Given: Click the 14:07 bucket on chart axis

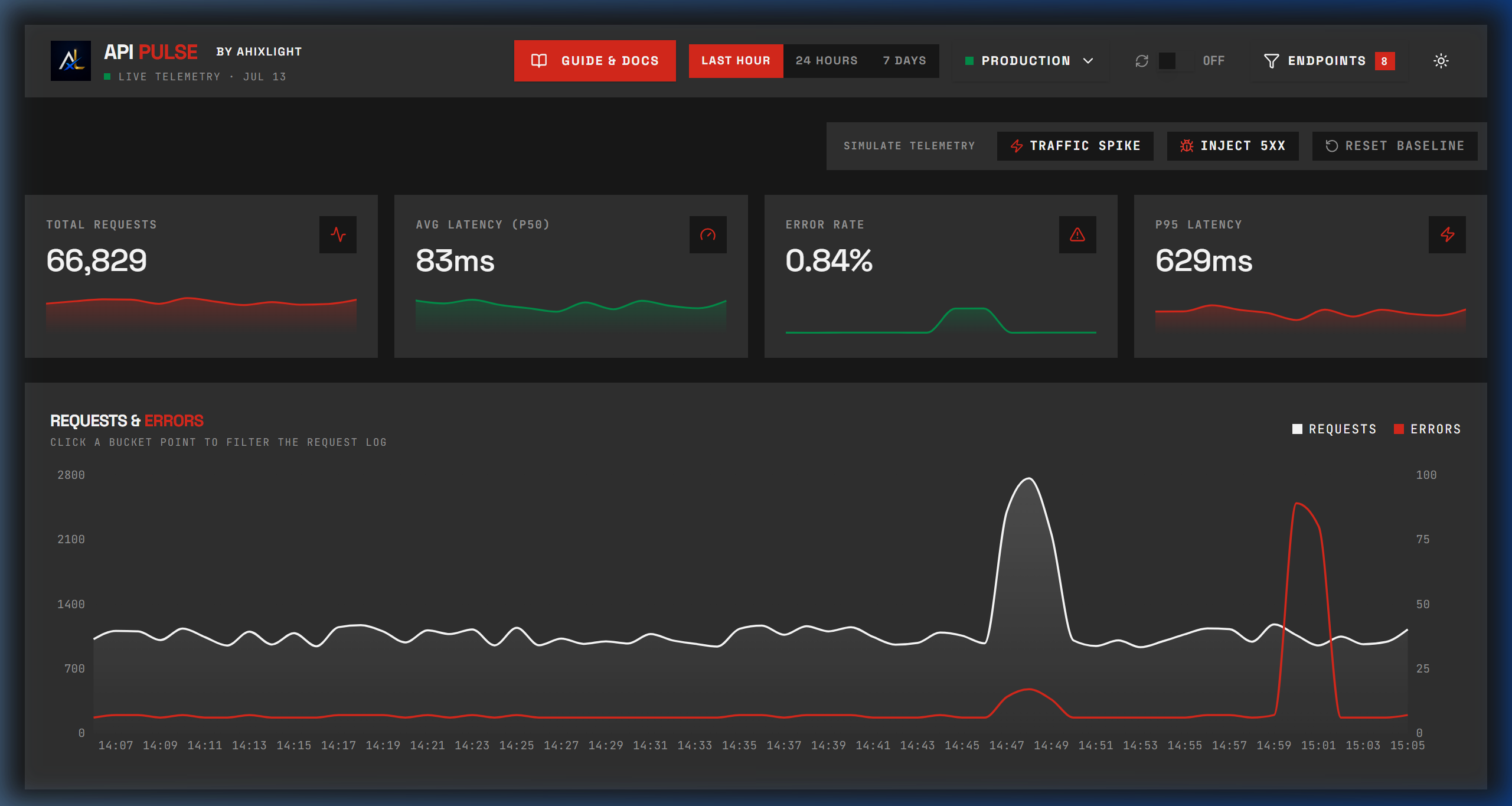Looking at the screenshot, I should (x=116, y=746).
